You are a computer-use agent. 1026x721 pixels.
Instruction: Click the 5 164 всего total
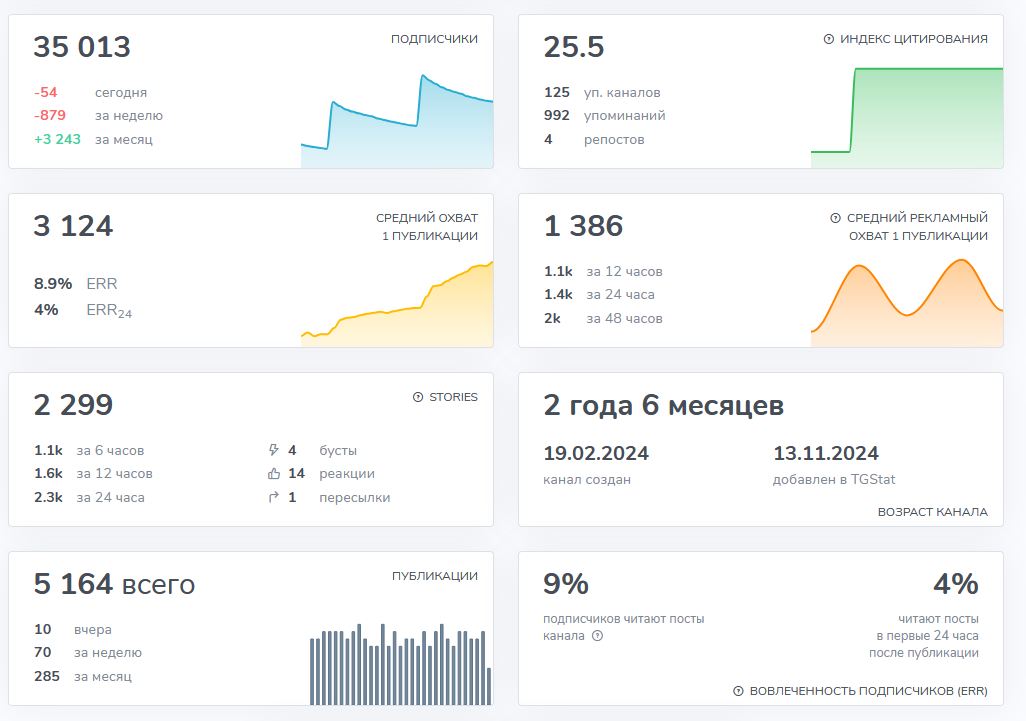(x=115, y=584)
